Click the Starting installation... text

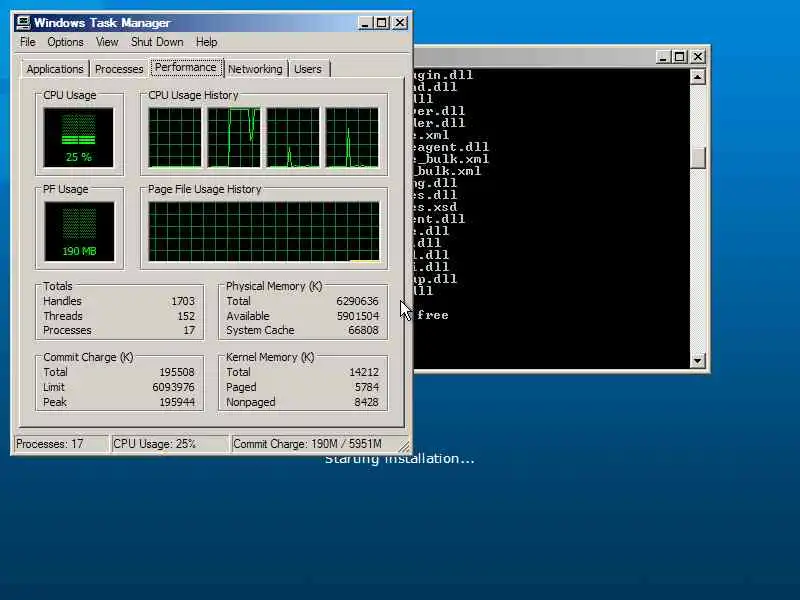pyautogui.click(x=399, y=459)
